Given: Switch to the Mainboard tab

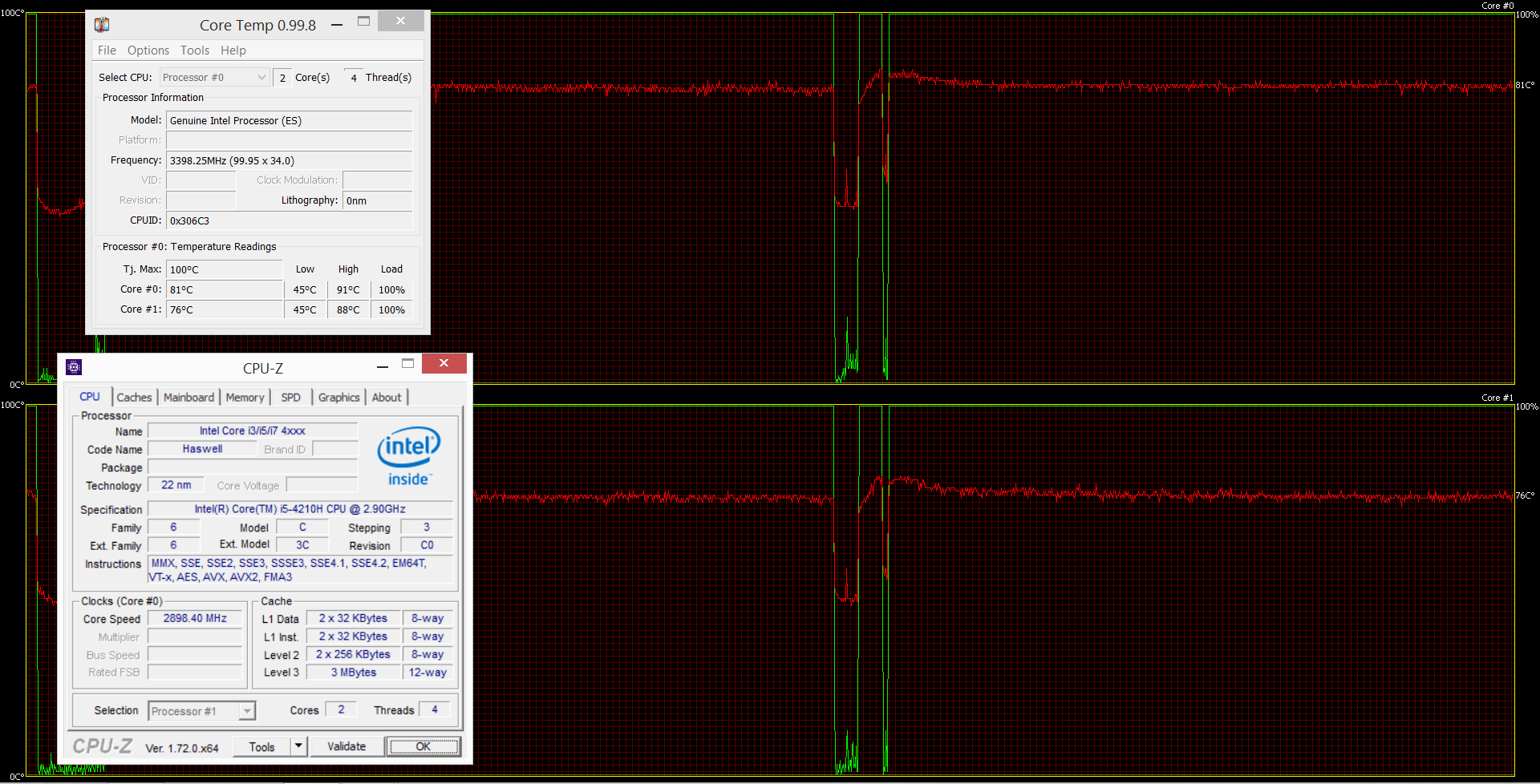Looking at the screenshot, I should (188, 398).
